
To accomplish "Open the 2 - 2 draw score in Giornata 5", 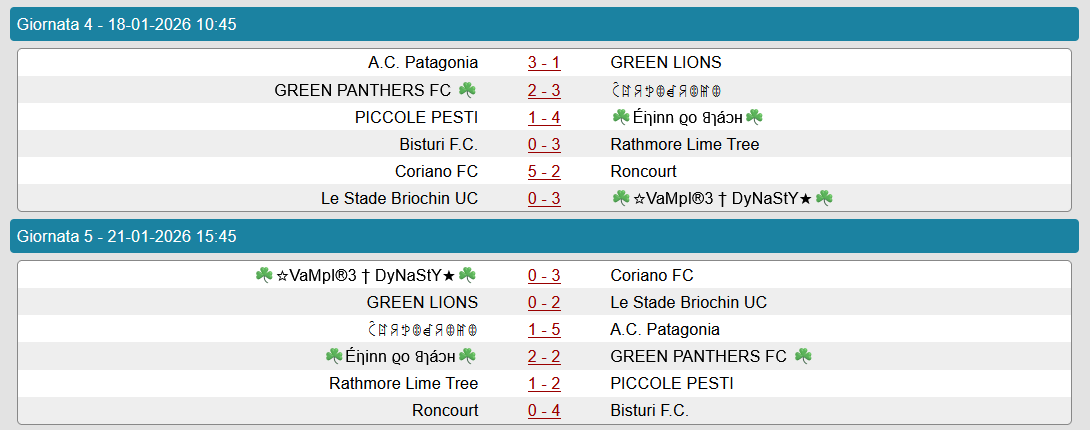I will pyautogui.click(x=544, y=356).
